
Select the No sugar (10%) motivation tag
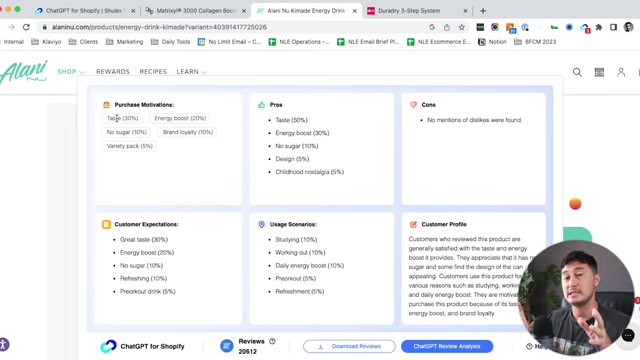tap(127, 132)
